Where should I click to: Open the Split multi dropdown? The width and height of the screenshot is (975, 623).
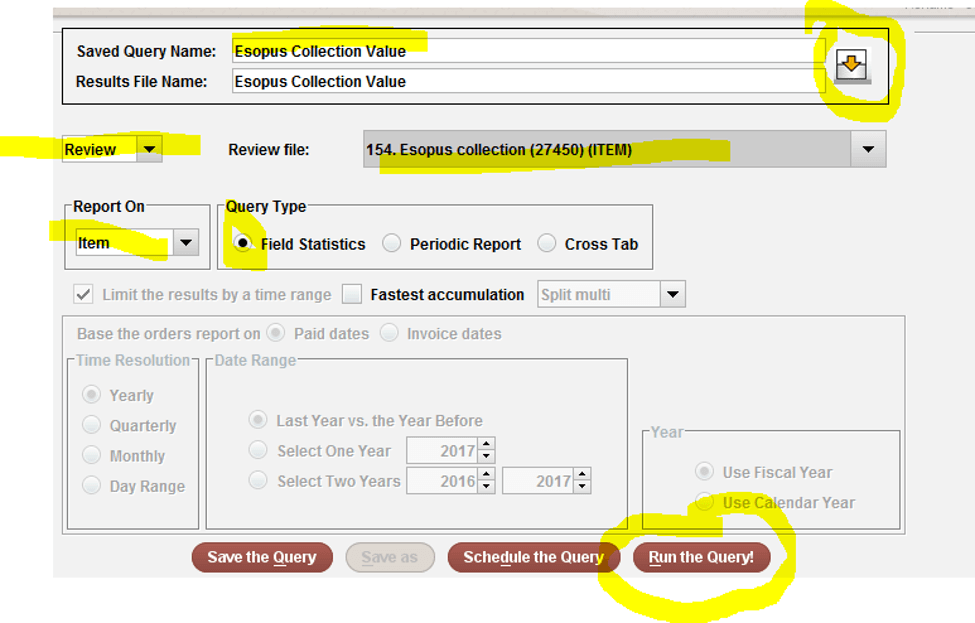(673, 294)
